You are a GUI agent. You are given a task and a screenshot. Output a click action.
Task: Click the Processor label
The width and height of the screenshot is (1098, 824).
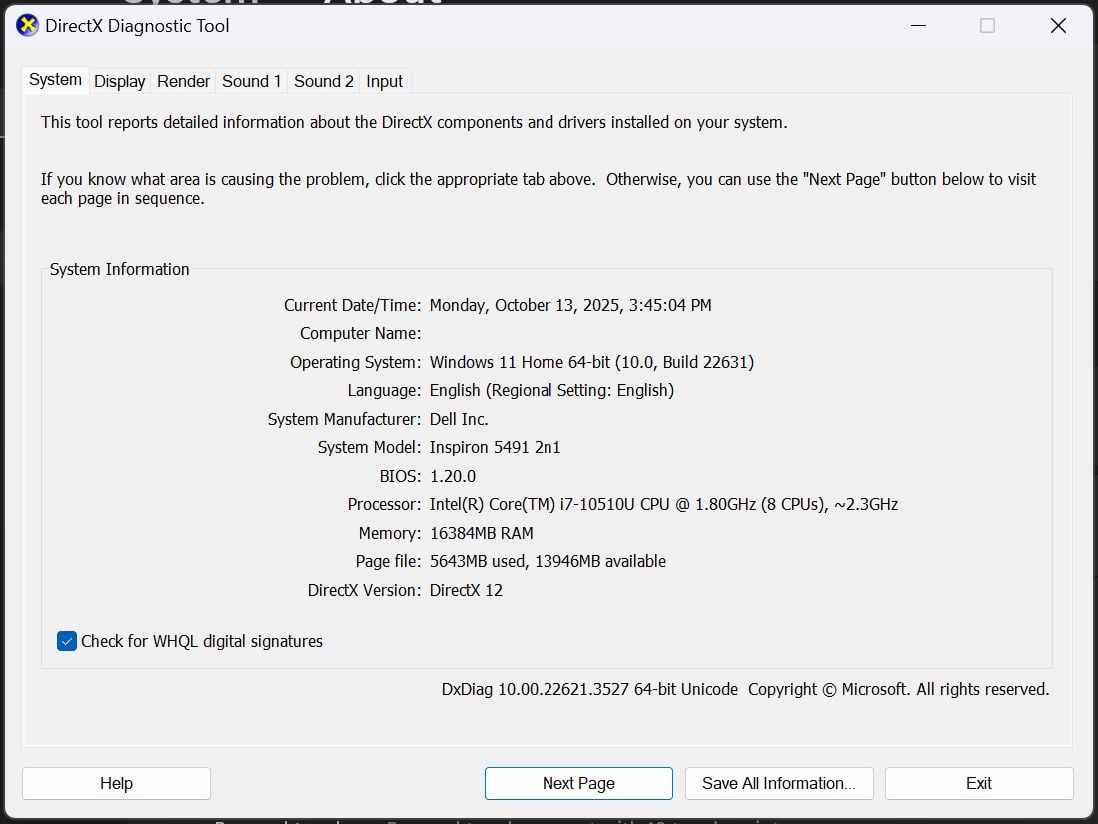(384, 504)
